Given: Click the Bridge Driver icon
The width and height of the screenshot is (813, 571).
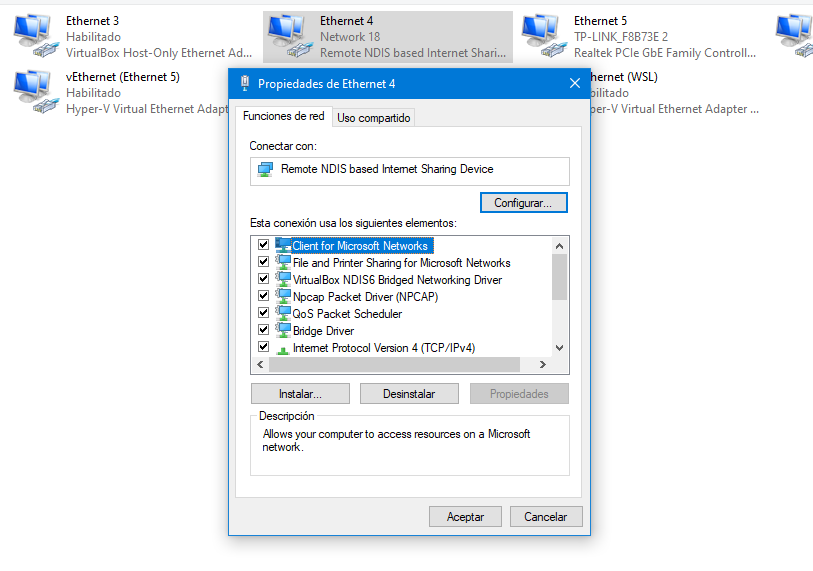Looking at the screenshot, I should pyautogui.click(x=283, y=330).
